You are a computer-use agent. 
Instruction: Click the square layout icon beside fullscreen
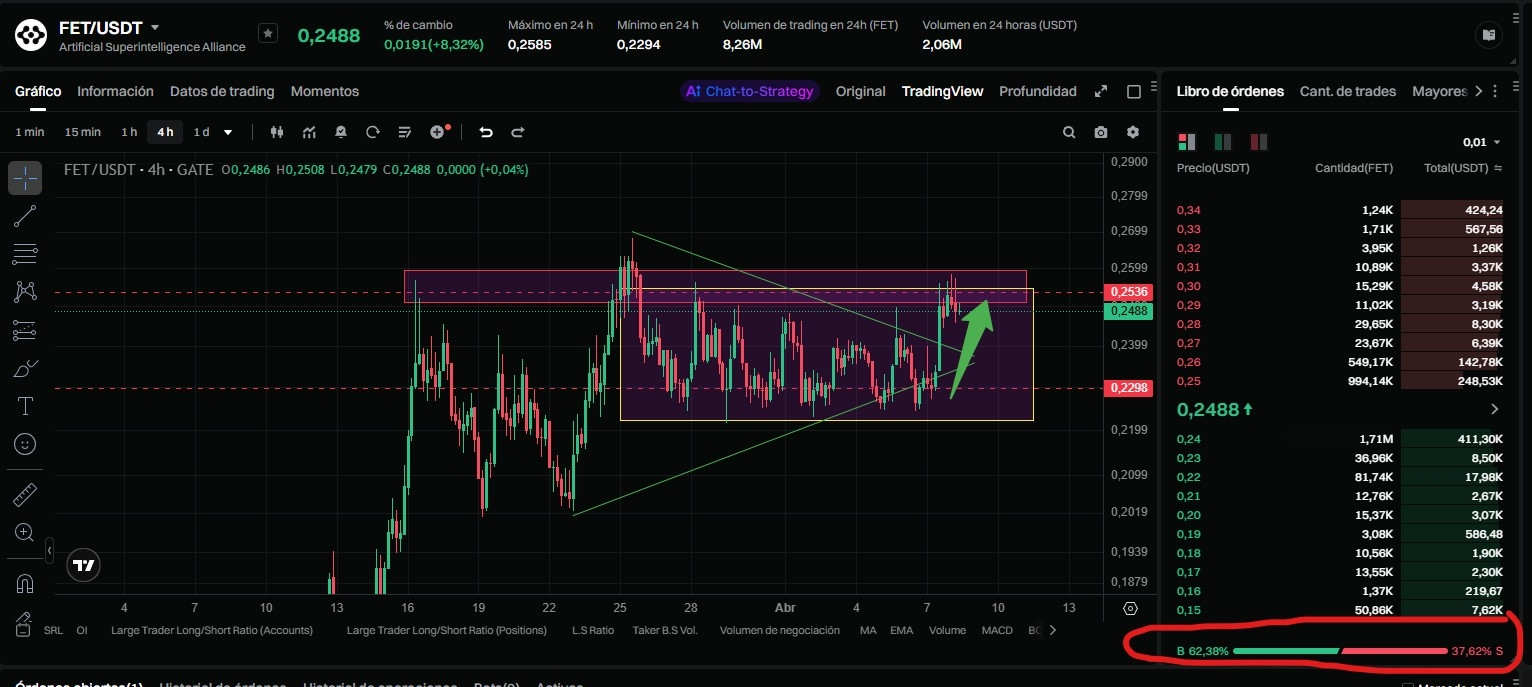point(1134,91)
